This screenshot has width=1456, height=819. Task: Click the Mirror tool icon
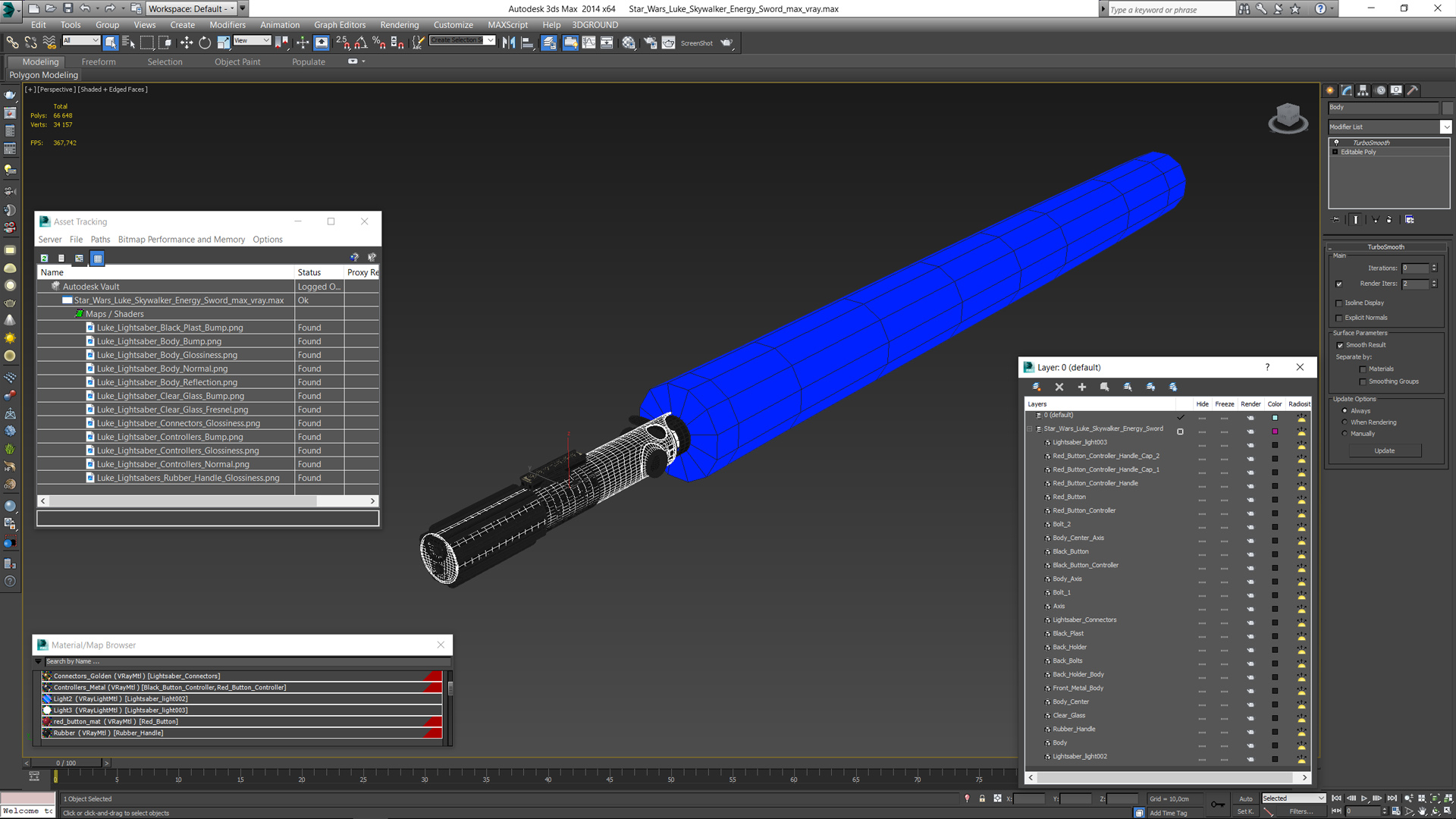509,43
